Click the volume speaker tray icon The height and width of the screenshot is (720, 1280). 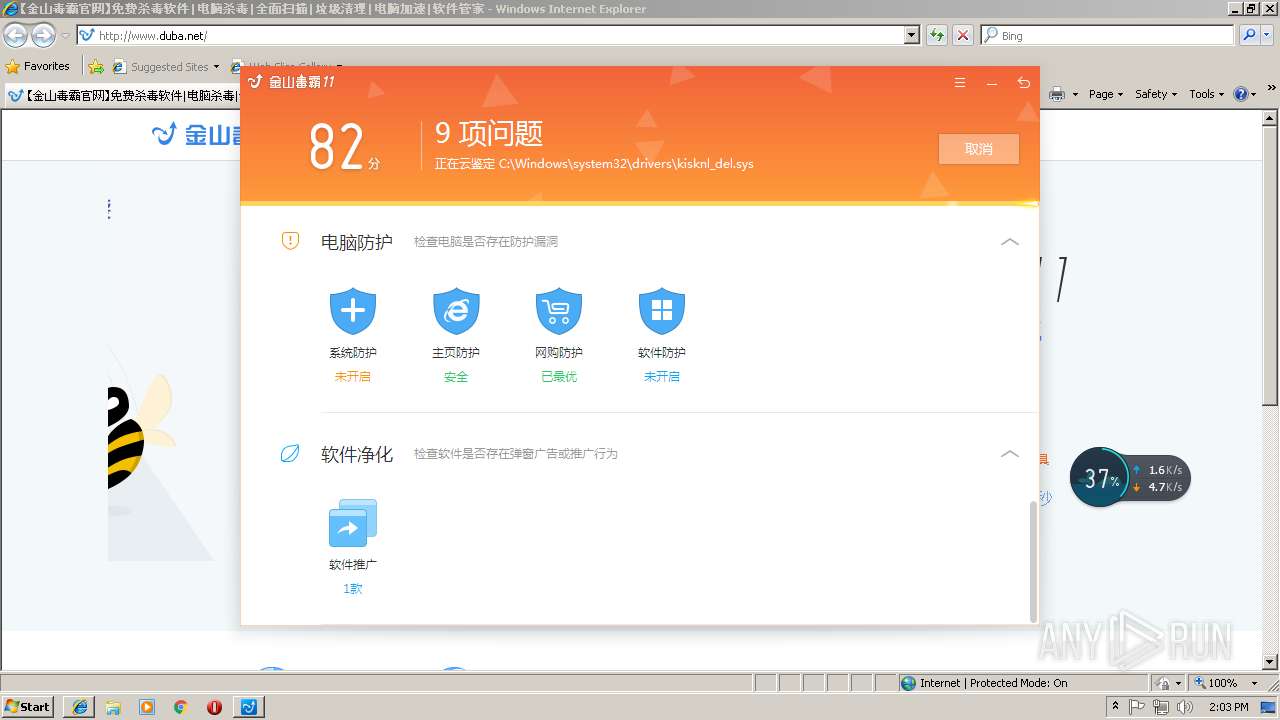[x=1185, y=707]
